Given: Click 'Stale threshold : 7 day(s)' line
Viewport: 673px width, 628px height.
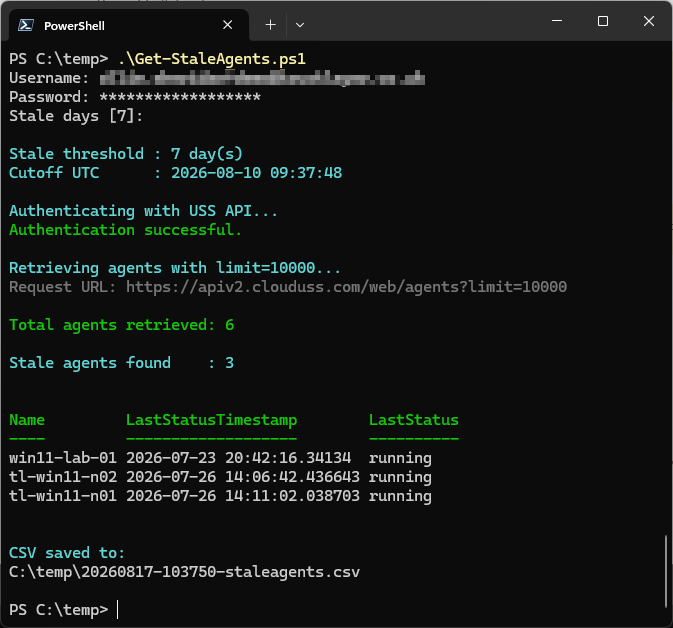Looking at the screenshot, I should [126, 154].
